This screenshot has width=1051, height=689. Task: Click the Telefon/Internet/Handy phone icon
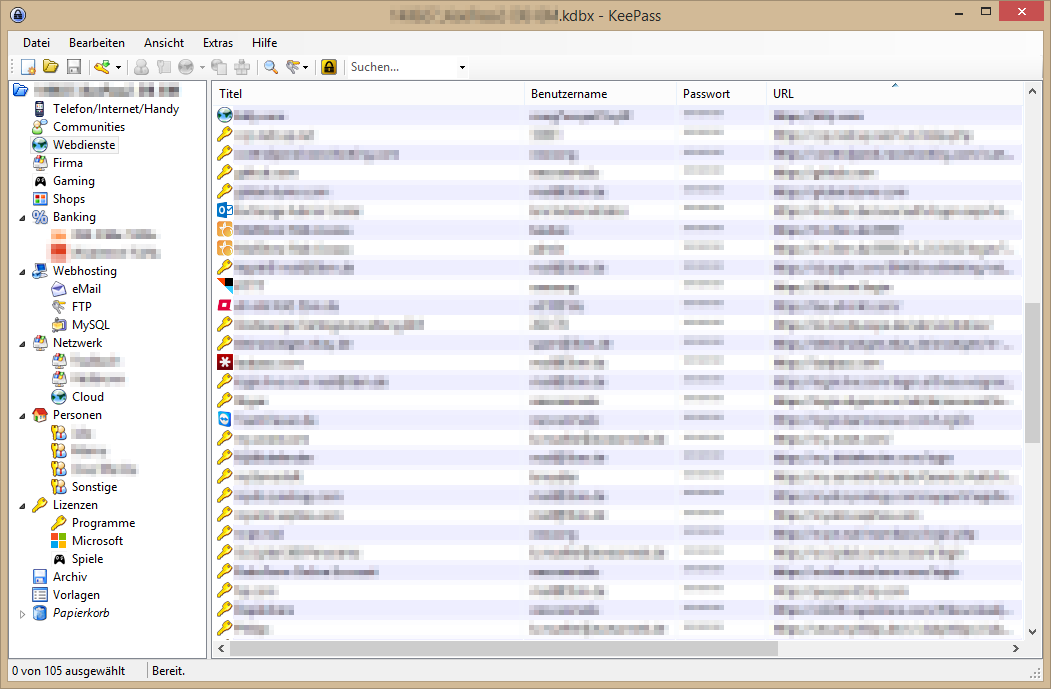(x=40, y=109)
